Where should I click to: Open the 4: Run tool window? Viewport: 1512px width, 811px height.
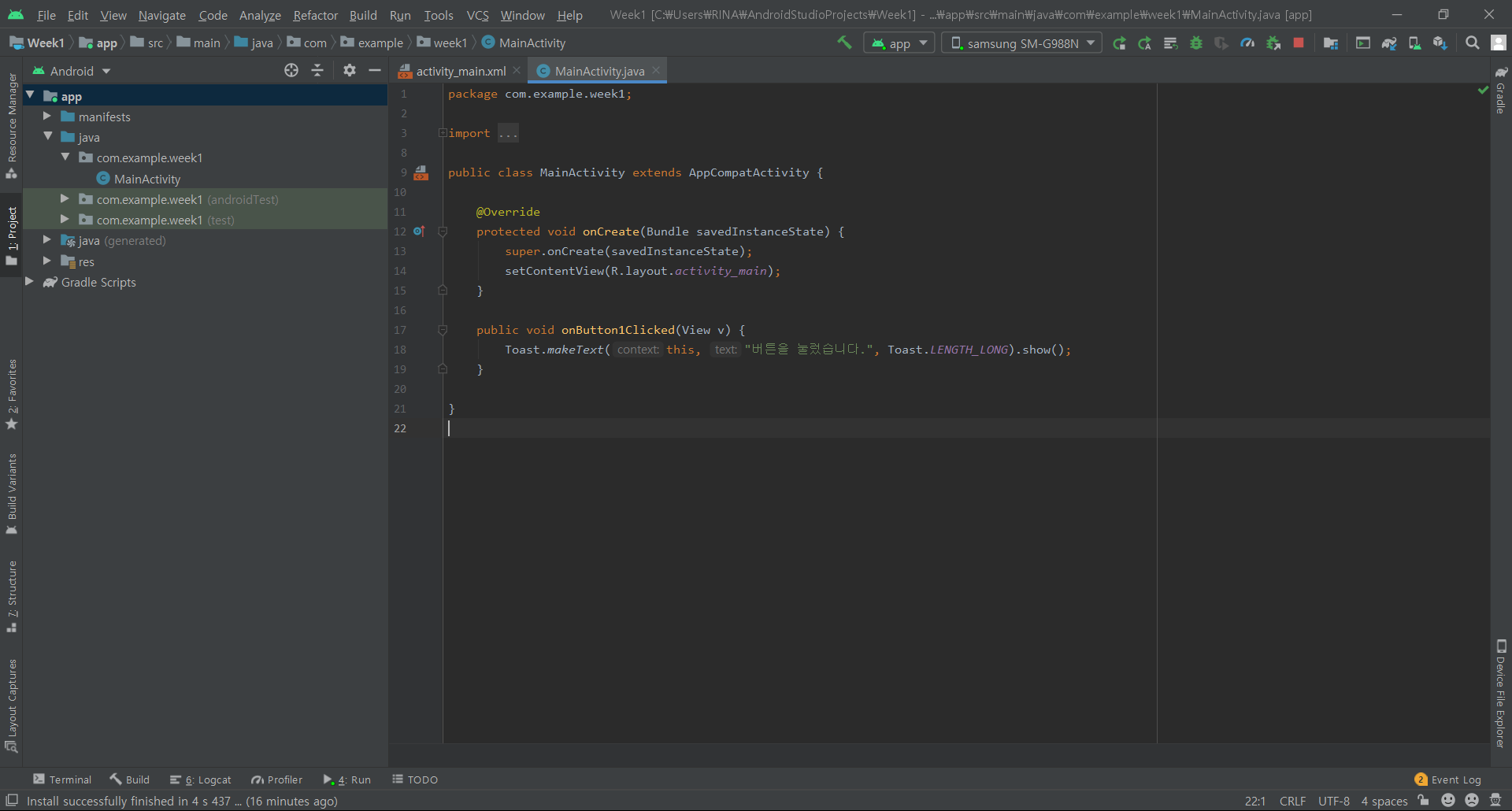click(346, 780)
